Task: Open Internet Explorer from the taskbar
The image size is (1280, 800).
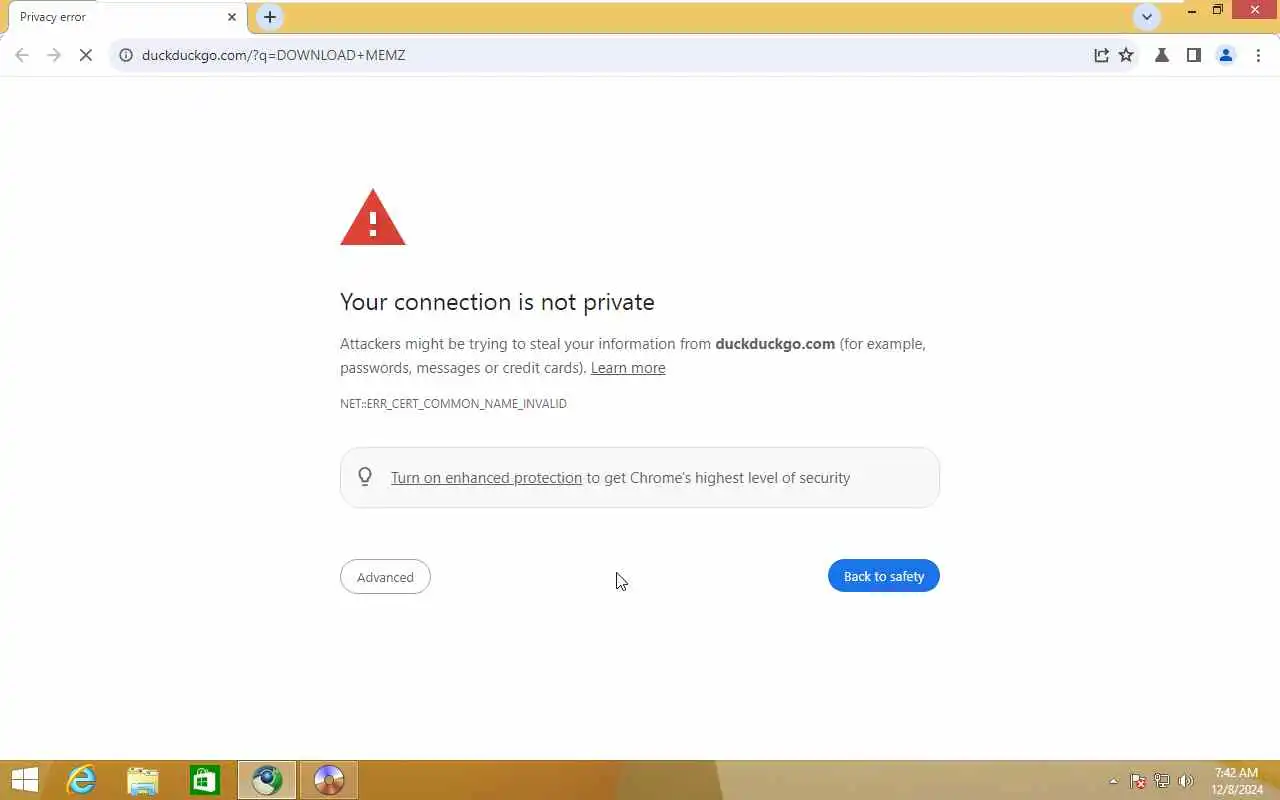Action: point(81,780)
